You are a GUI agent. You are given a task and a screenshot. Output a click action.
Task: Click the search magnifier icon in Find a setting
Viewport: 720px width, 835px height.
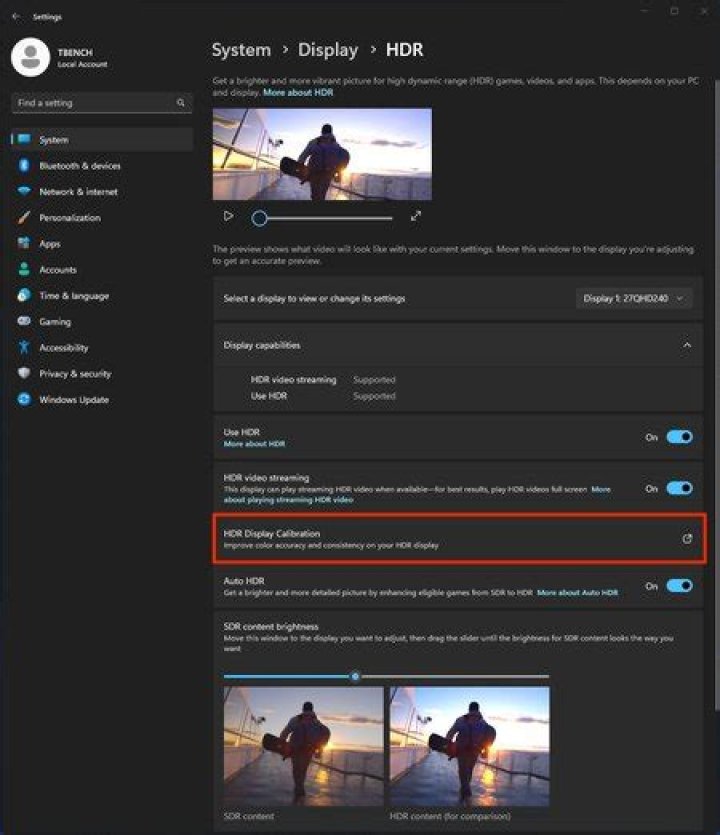click(x=181, y=103)
